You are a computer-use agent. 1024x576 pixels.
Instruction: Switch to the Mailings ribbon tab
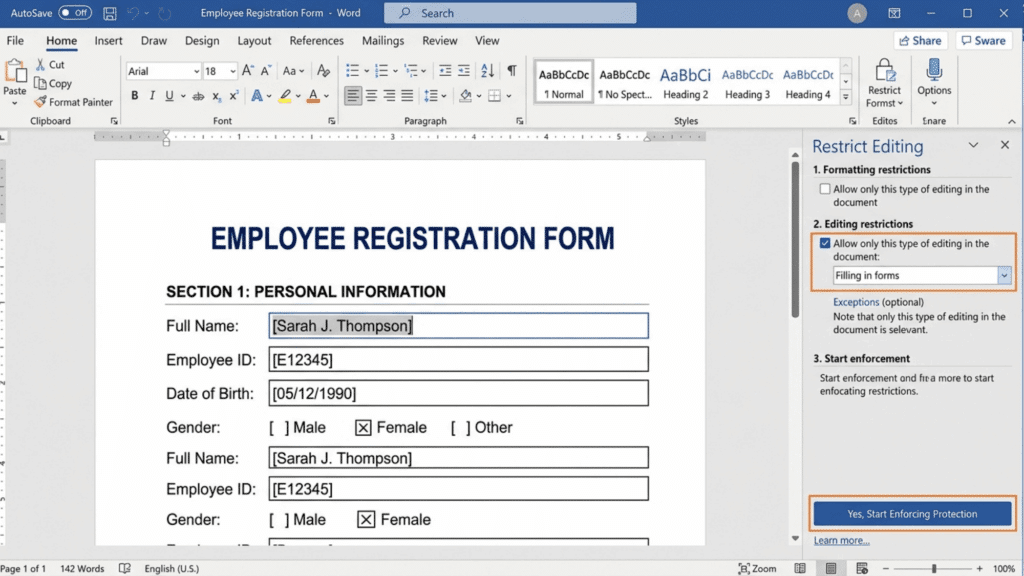(383, 41)
